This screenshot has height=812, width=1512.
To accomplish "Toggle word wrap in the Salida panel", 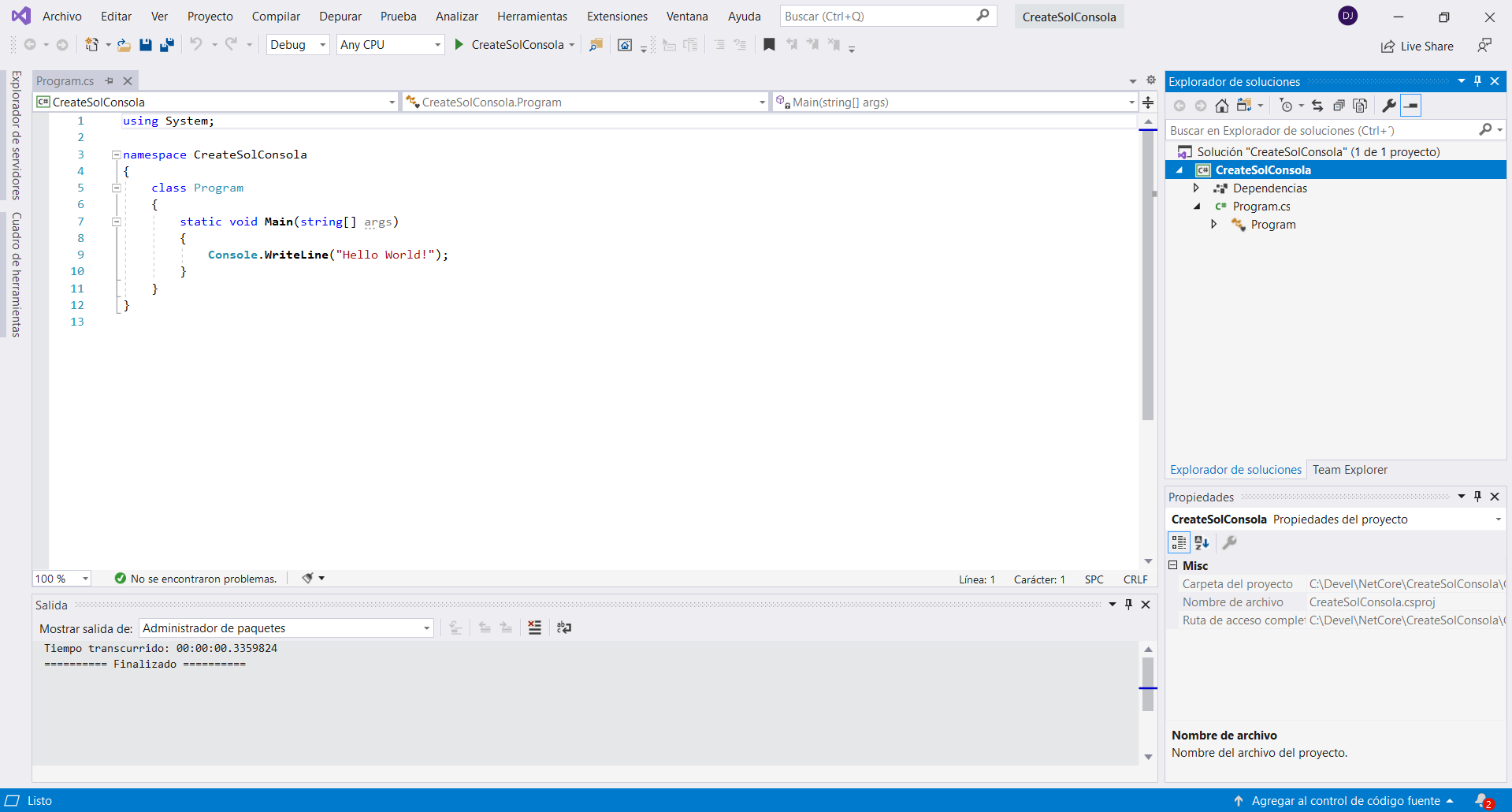I will pos(564,628).
